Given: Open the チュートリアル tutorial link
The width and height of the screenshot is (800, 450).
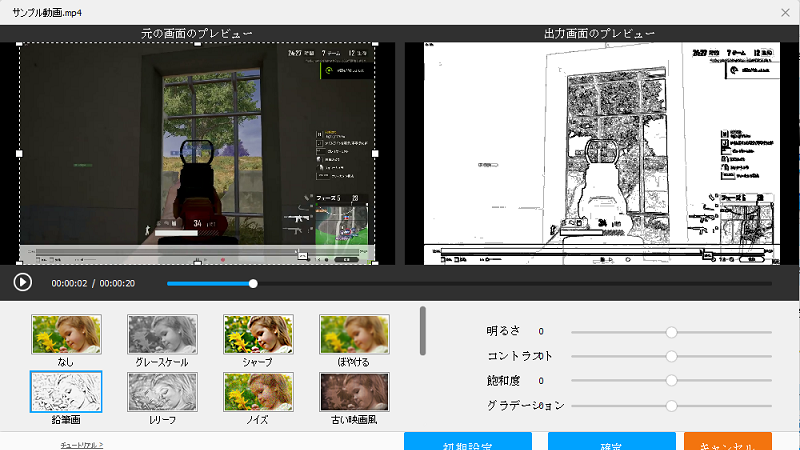Looking at the screenshot, I should 82,445.
